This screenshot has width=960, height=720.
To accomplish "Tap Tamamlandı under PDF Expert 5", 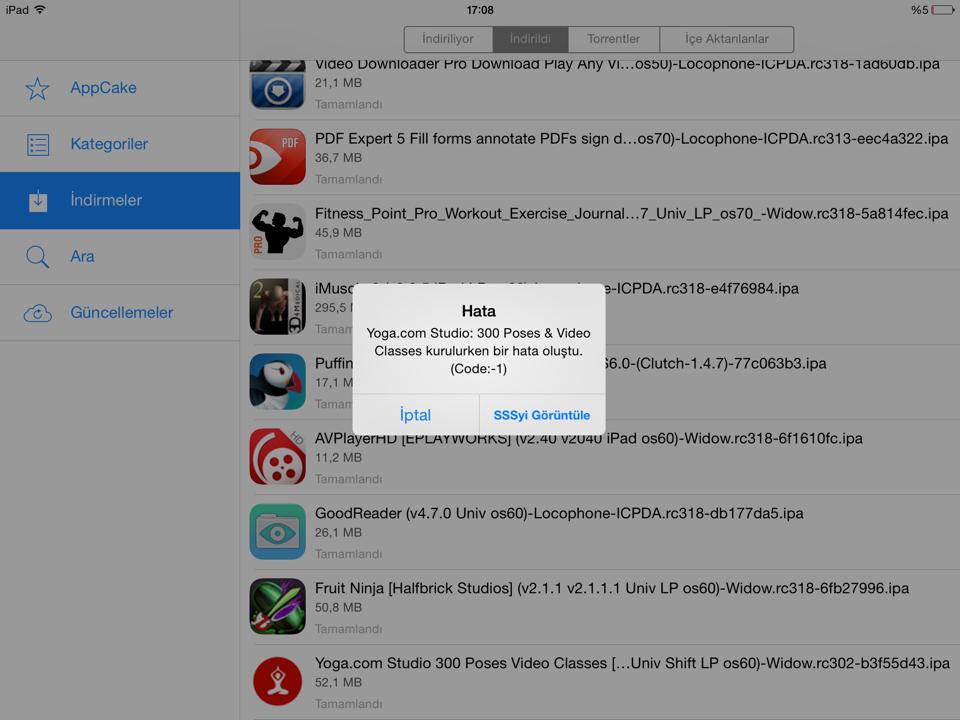I will tap(348, 179).
